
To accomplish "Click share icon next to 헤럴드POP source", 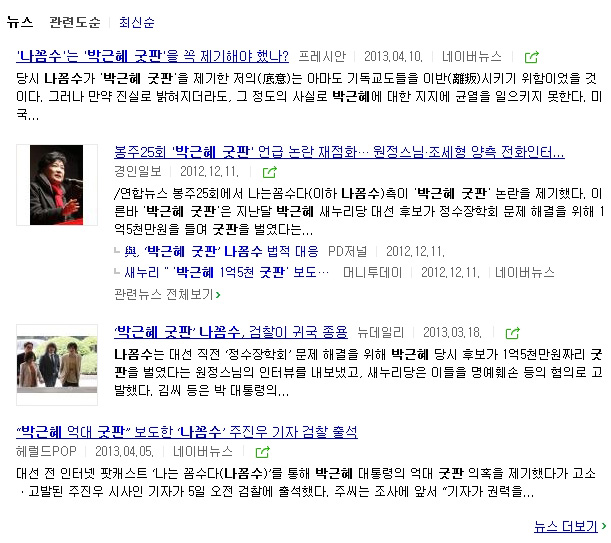I will point(262,452).
